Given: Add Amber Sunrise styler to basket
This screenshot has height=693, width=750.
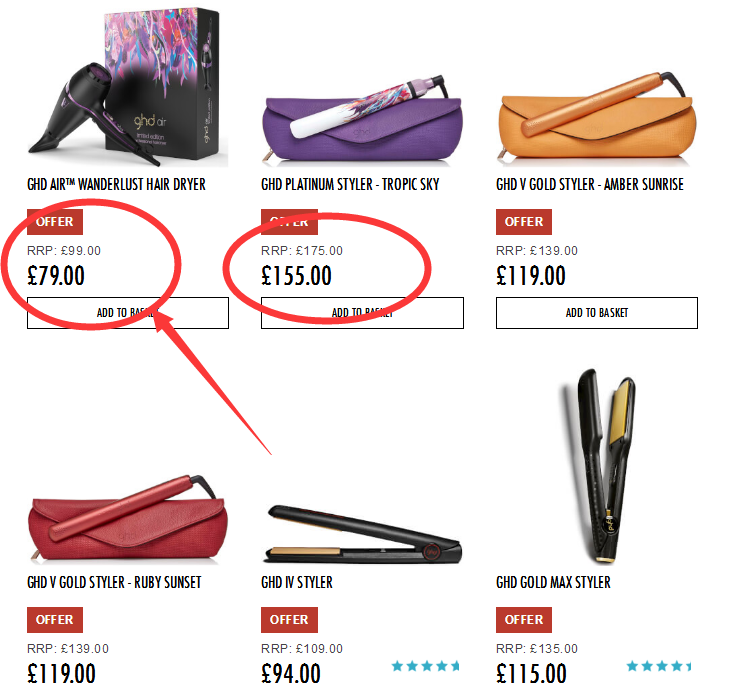Looking at the screenshot, I should (596, 313).
